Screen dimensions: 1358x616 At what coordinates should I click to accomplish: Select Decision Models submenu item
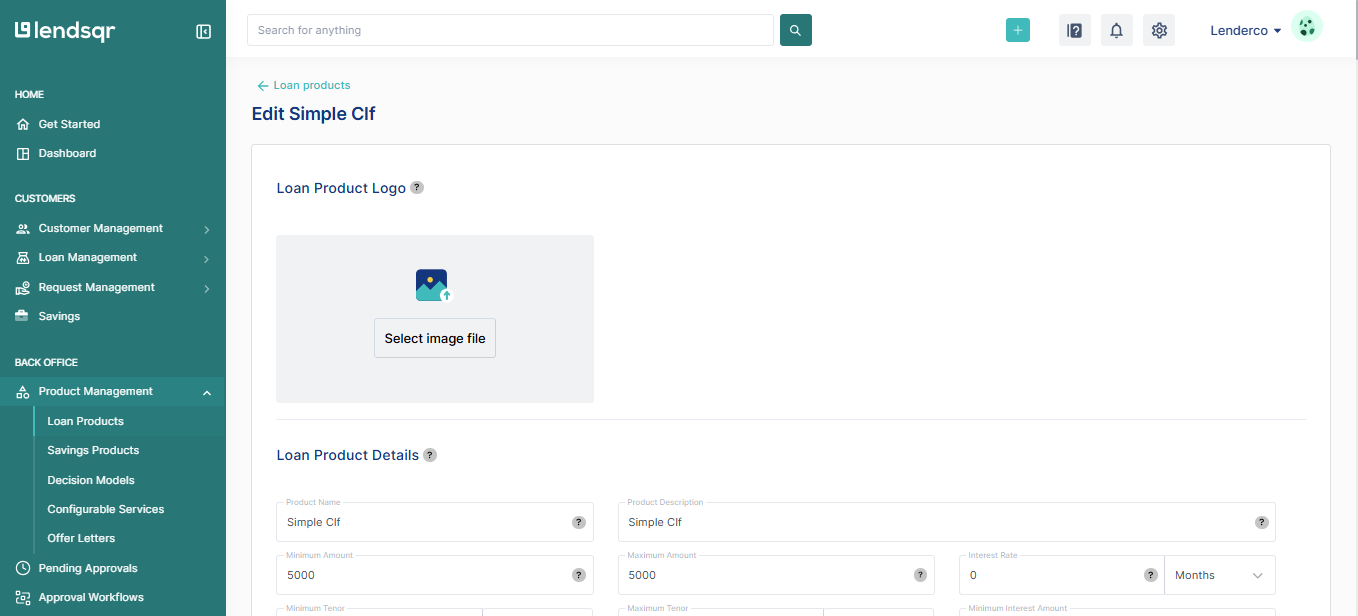point(91,480)
